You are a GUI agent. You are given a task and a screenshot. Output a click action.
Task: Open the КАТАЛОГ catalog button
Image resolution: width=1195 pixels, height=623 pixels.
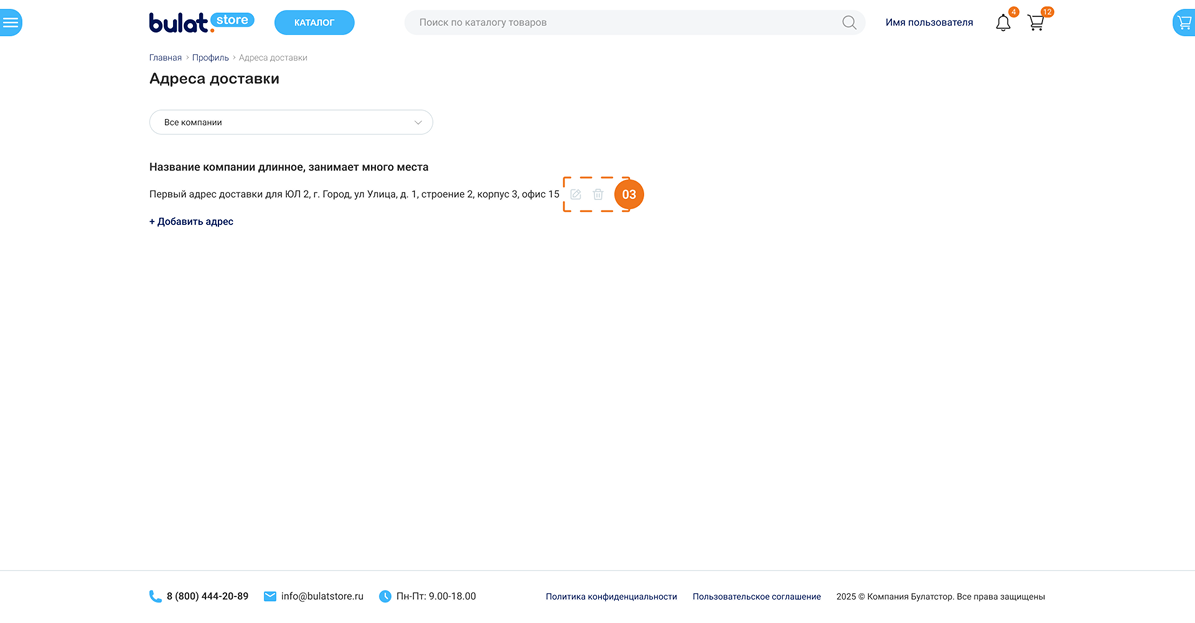(314, 22)
